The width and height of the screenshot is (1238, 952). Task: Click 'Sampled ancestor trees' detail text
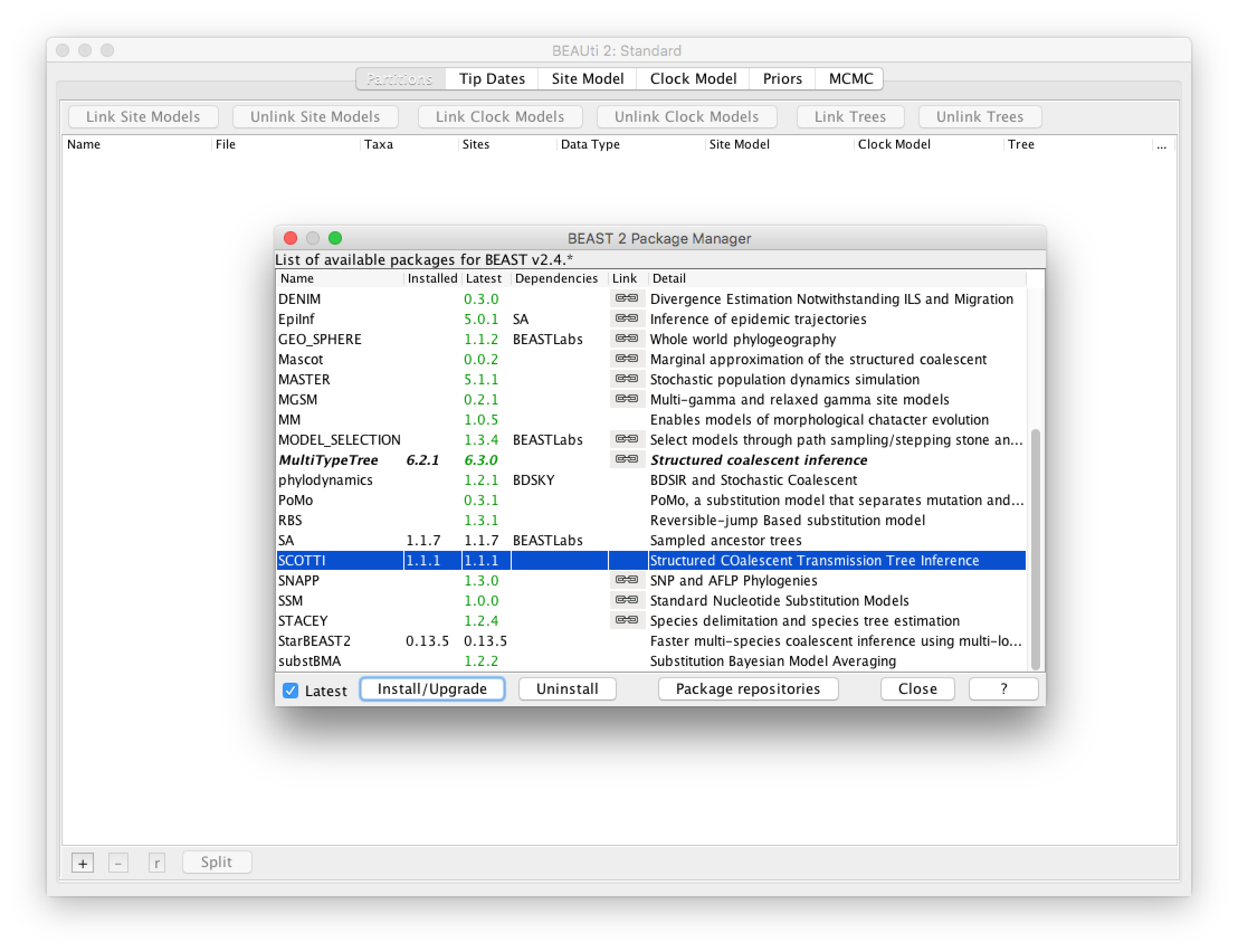click(725, 541)
